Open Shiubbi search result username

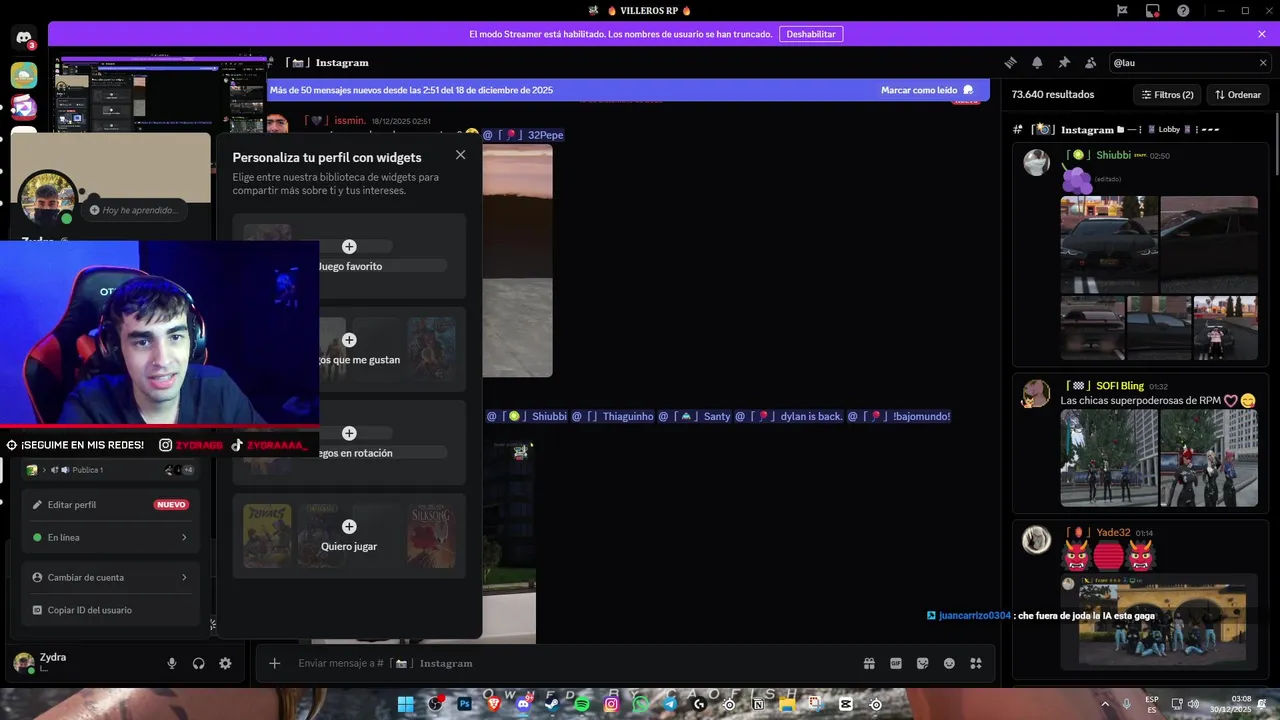tap(1113, 155)
